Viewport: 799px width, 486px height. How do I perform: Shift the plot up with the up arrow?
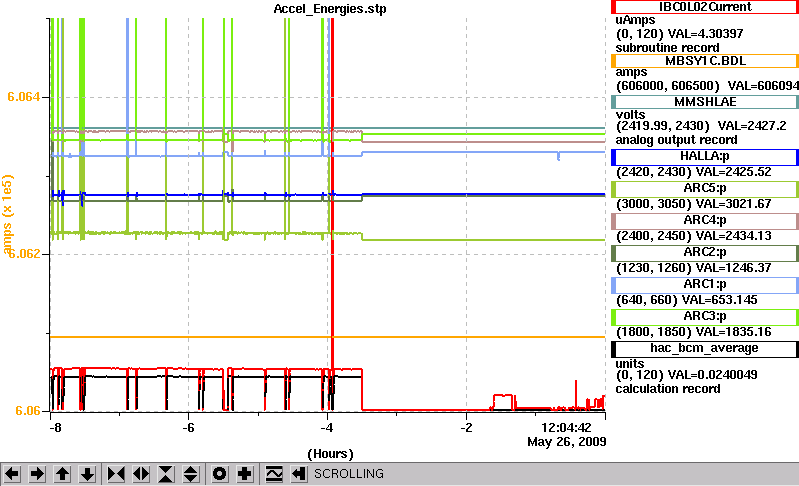(x=62, y=474)
